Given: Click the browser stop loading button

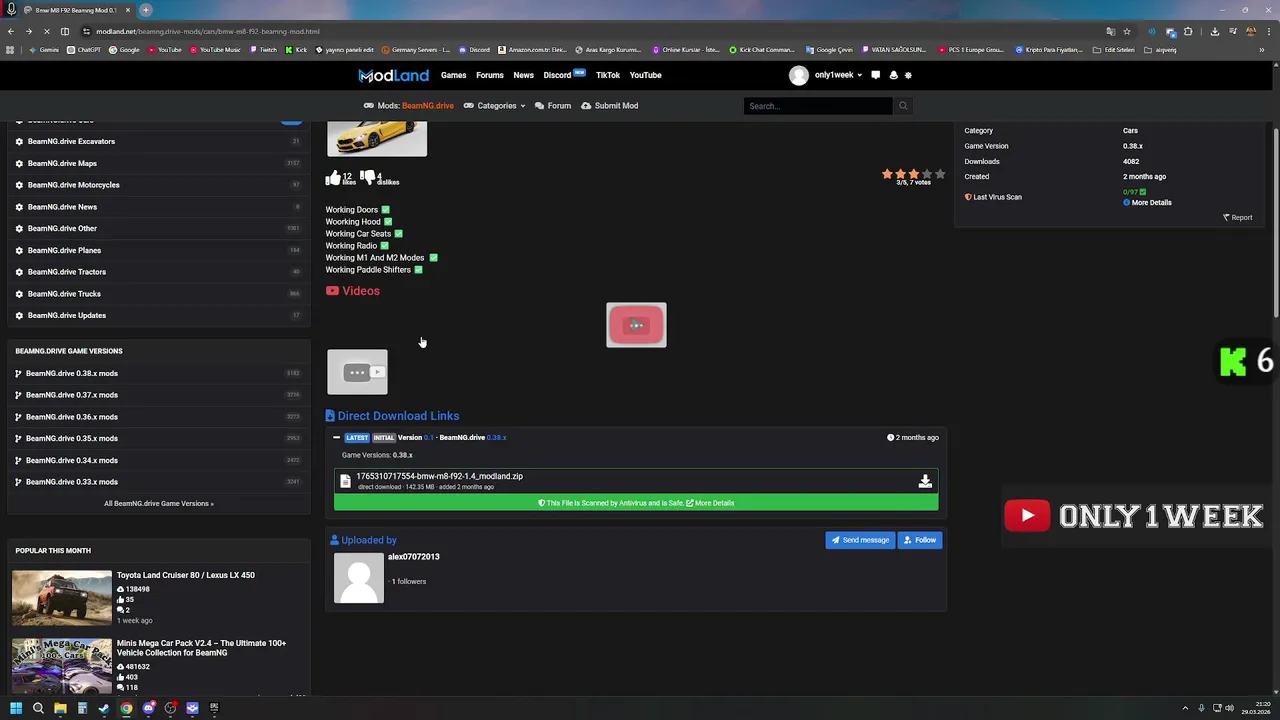Looking at the screenshot, I should (48, 31).
